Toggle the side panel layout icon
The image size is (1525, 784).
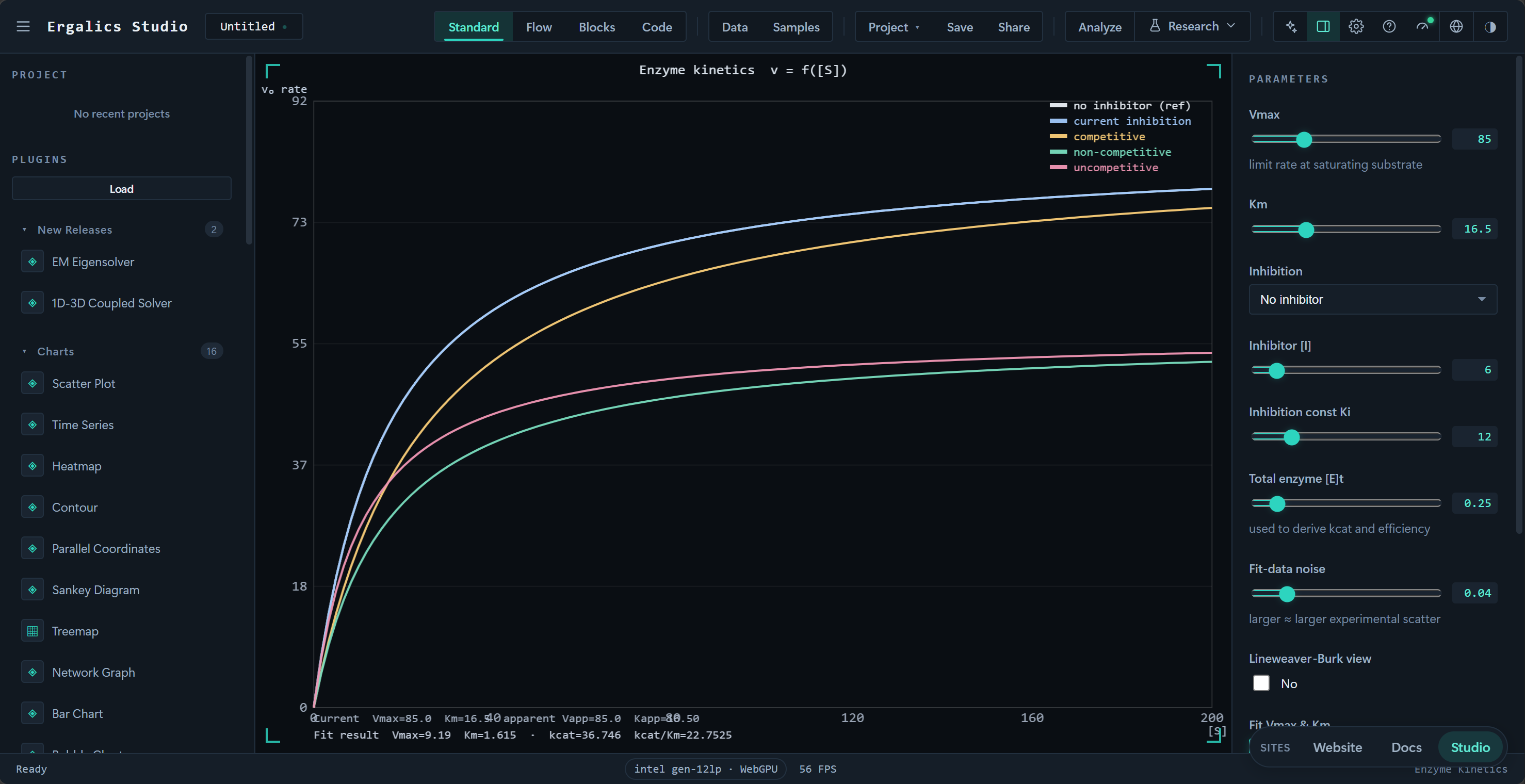(1323, 27)
